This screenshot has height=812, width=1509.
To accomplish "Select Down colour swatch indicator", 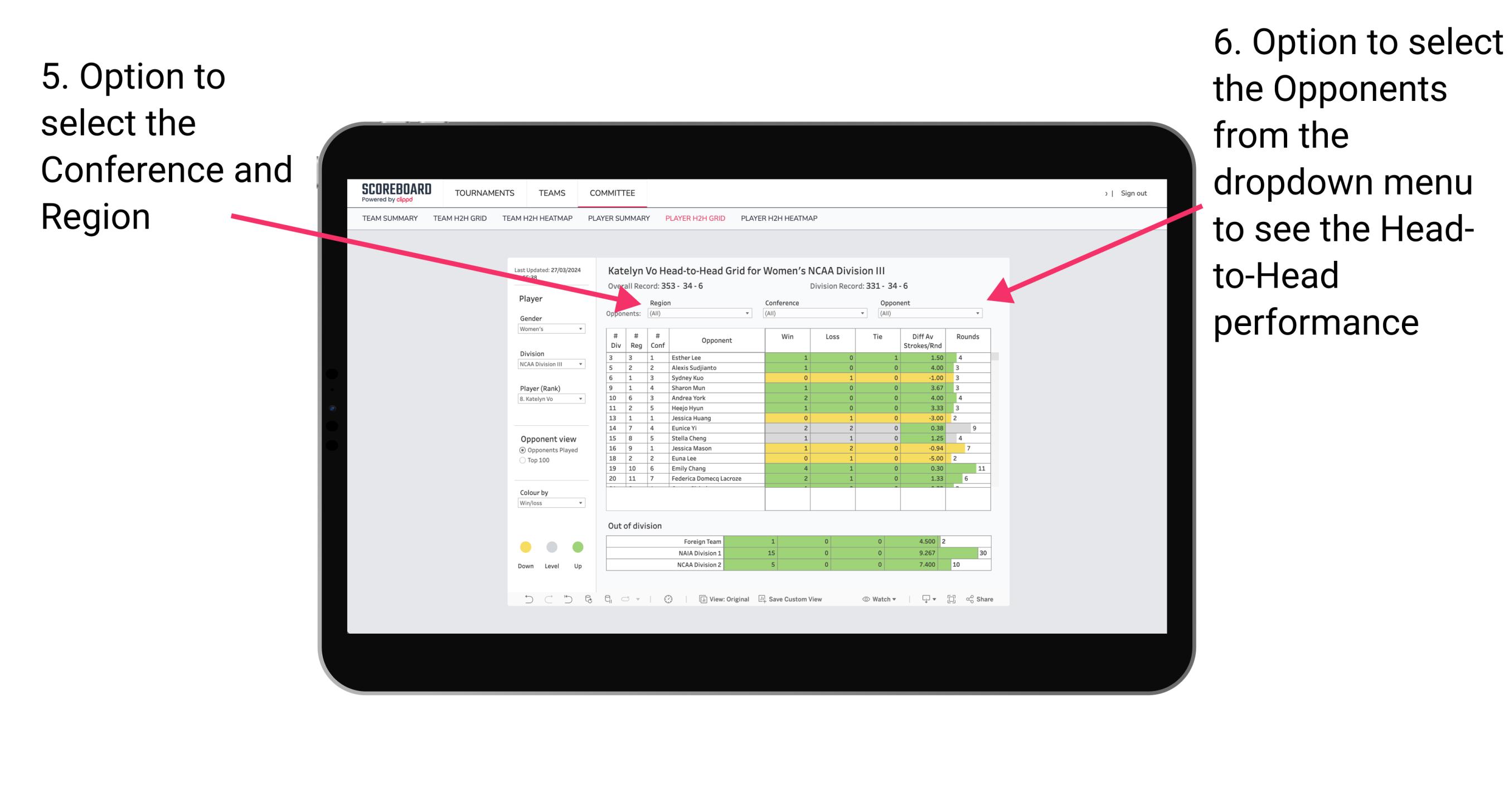I will (x=523, y=546).
